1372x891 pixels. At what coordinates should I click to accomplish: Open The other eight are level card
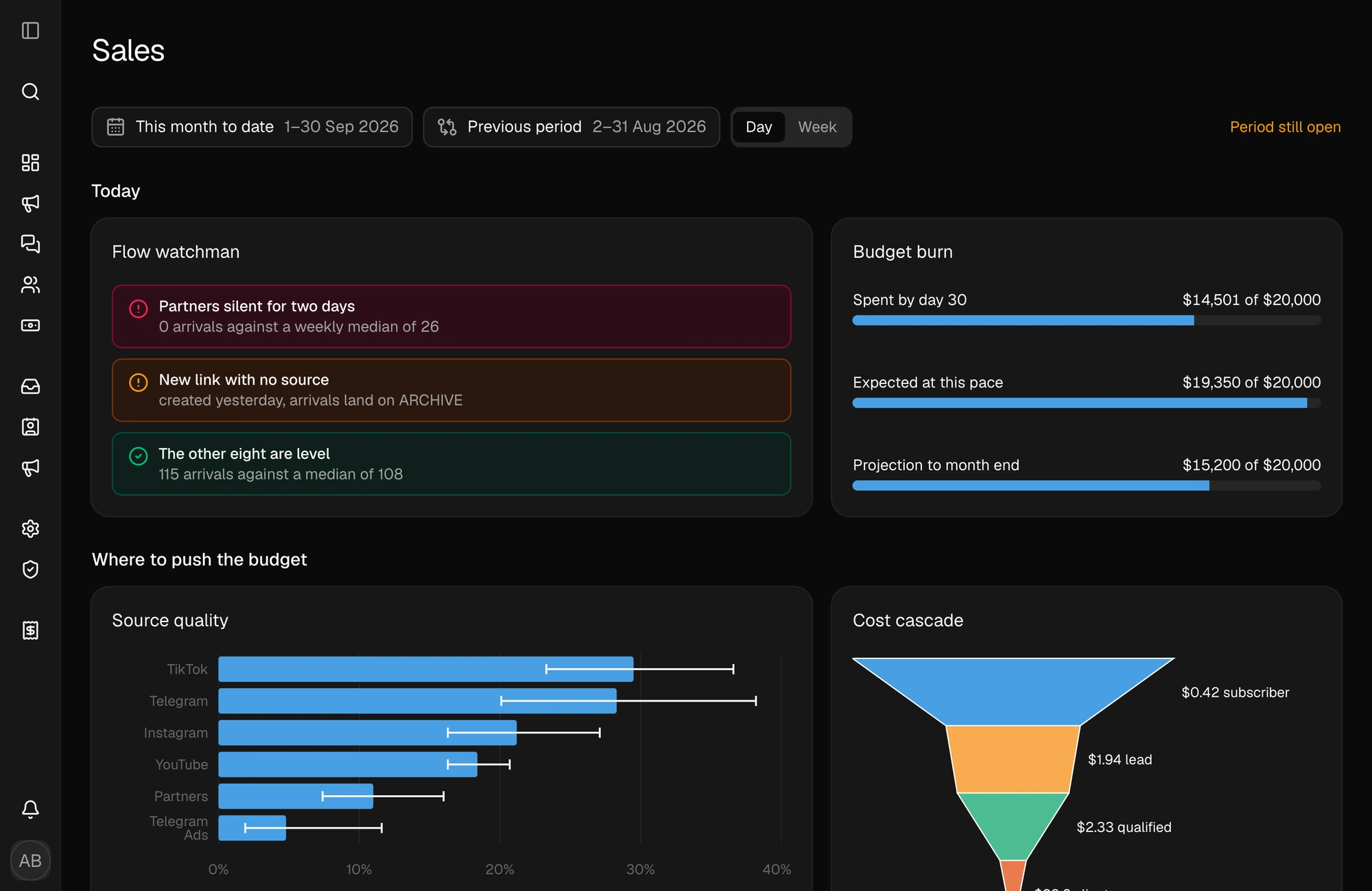[451, 464]
